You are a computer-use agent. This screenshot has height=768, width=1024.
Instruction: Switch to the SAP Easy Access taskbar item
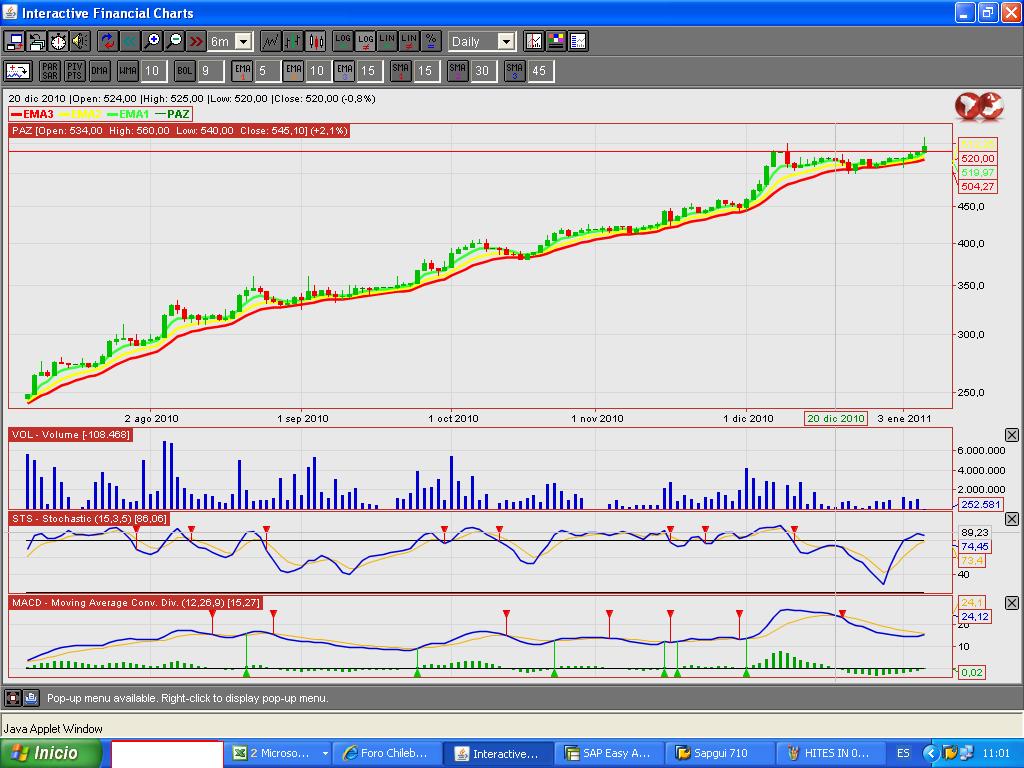click(607, 753)
